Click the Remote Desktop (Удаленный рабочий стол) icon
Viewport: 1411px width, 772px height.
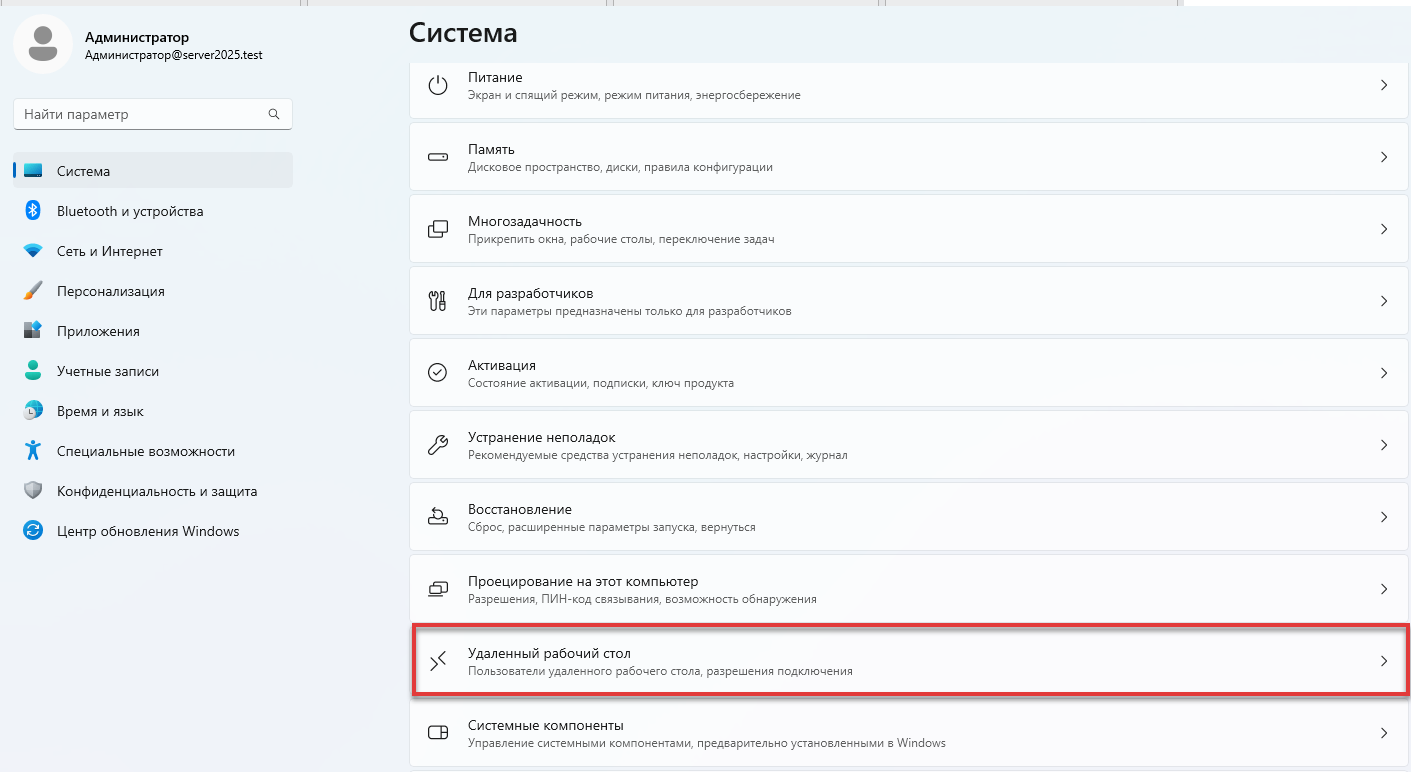point(437,661)
